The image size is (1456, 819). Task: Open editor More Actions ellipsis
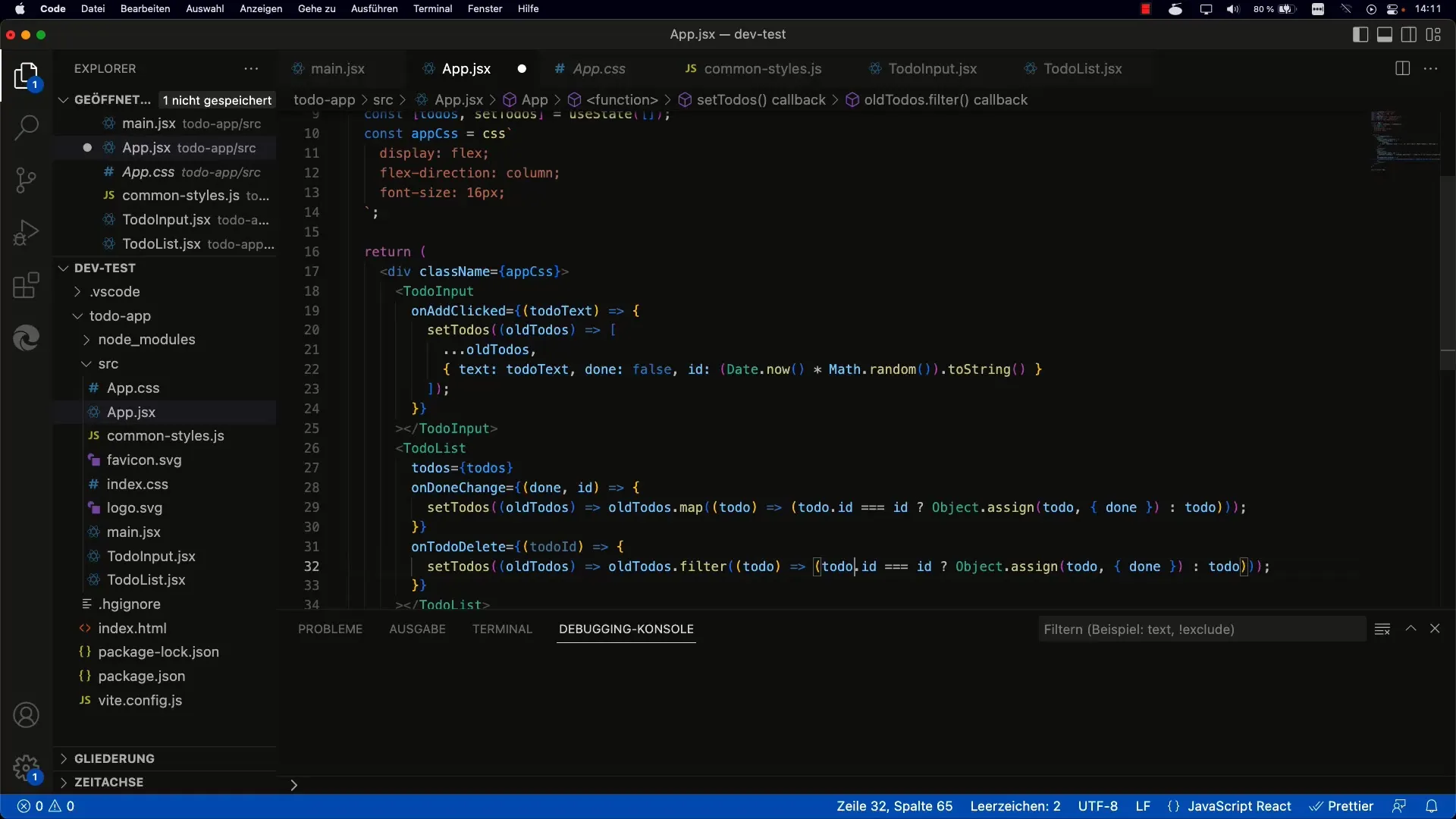pos(1431,68)
